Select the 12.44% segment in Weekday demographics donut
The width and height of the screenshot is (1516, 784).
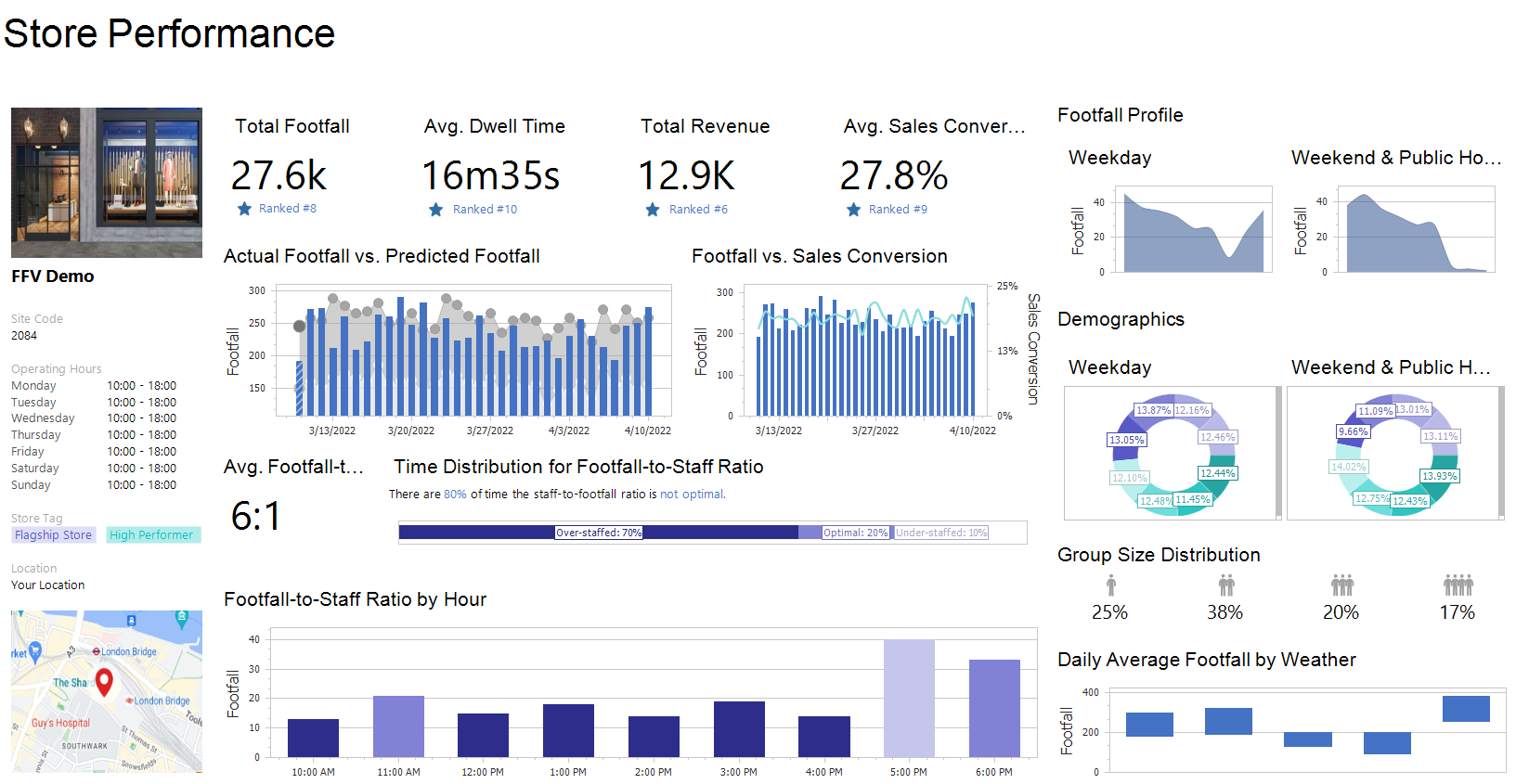[1217, 473]
